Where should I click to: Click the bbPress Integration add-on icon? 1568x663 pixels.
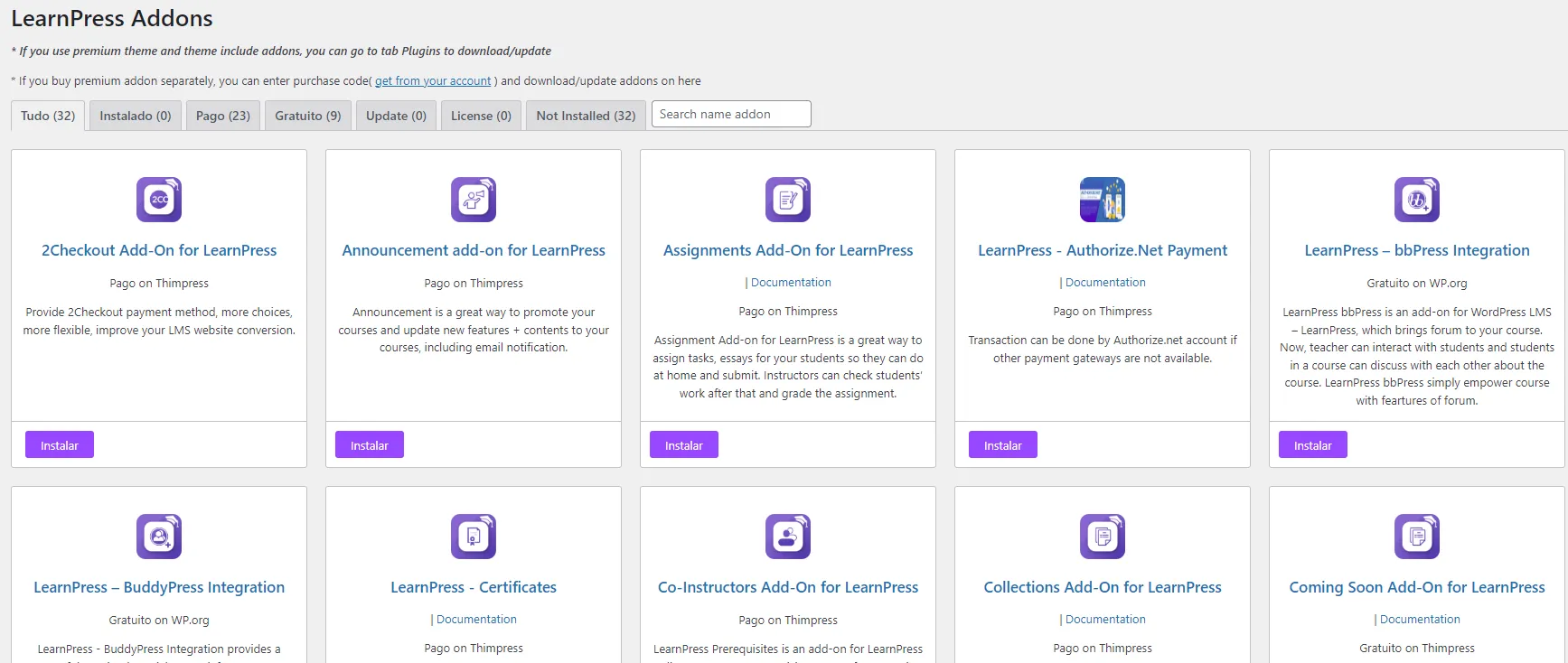1417,200
